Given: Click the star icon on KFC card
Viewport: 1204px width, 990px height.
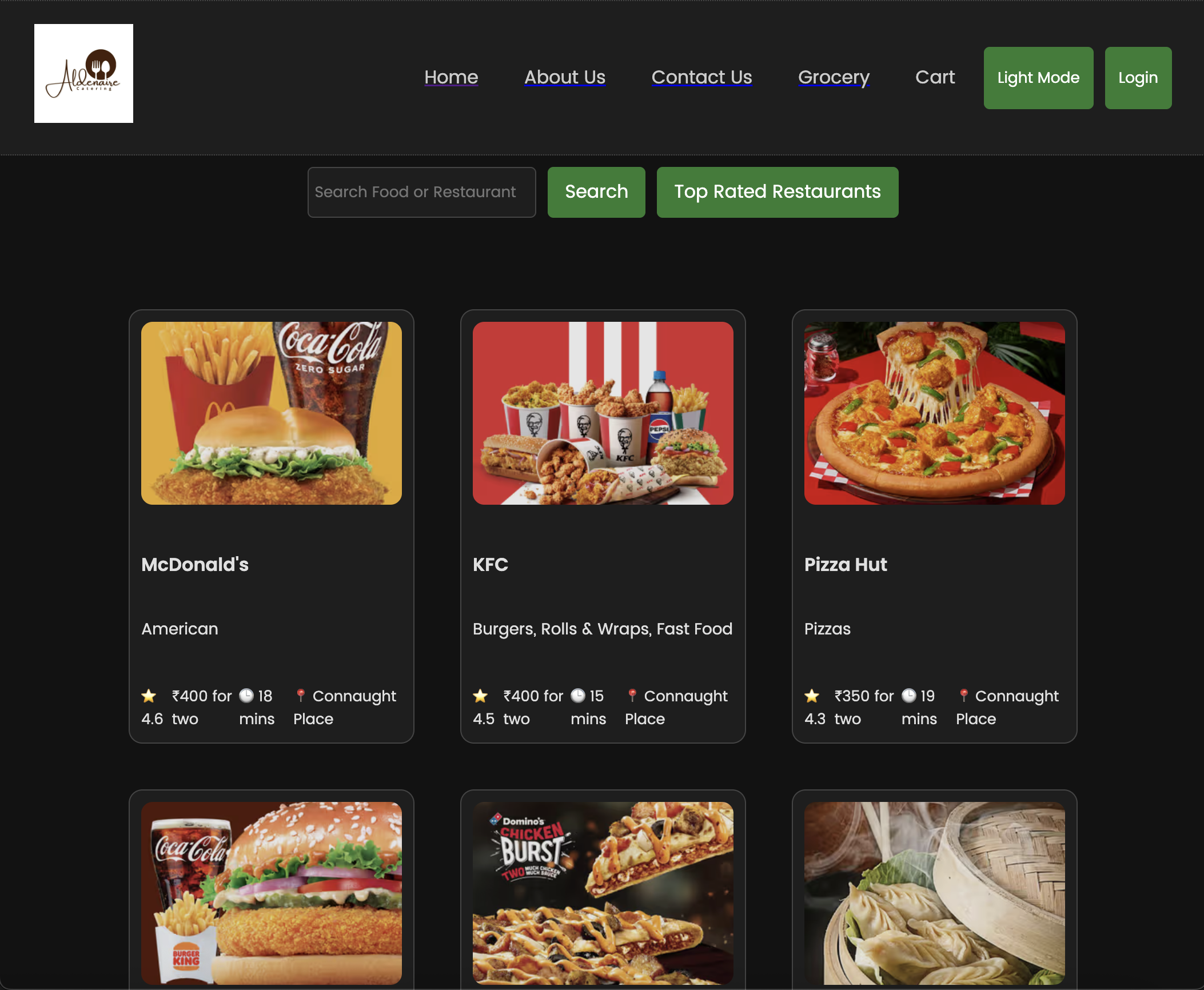Looking at the screenshot, I should (480, 696).
